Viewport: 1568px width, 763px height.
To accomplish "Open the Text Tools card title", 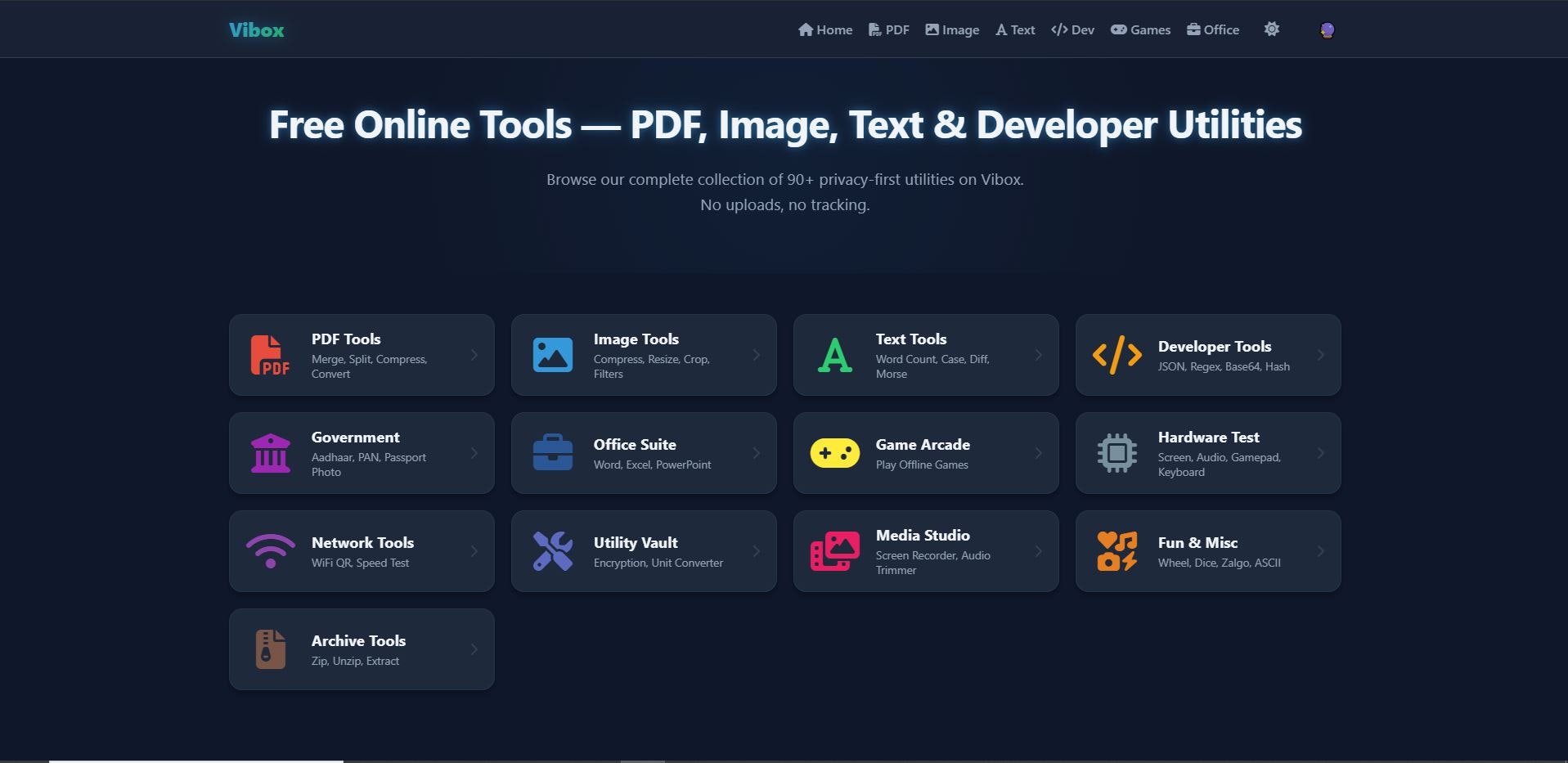I will point(911,339).
